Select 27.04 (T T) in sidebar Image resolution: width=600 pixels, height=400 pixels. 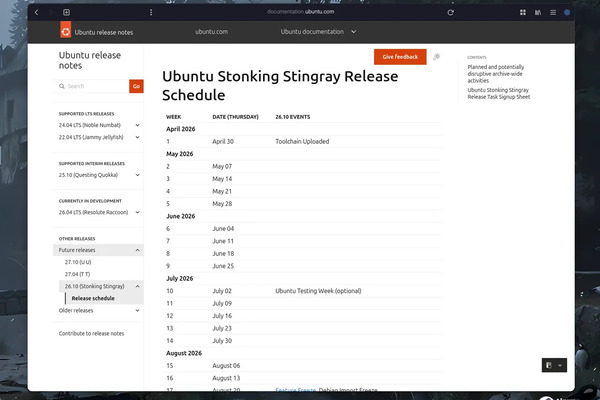pos(78,274)
